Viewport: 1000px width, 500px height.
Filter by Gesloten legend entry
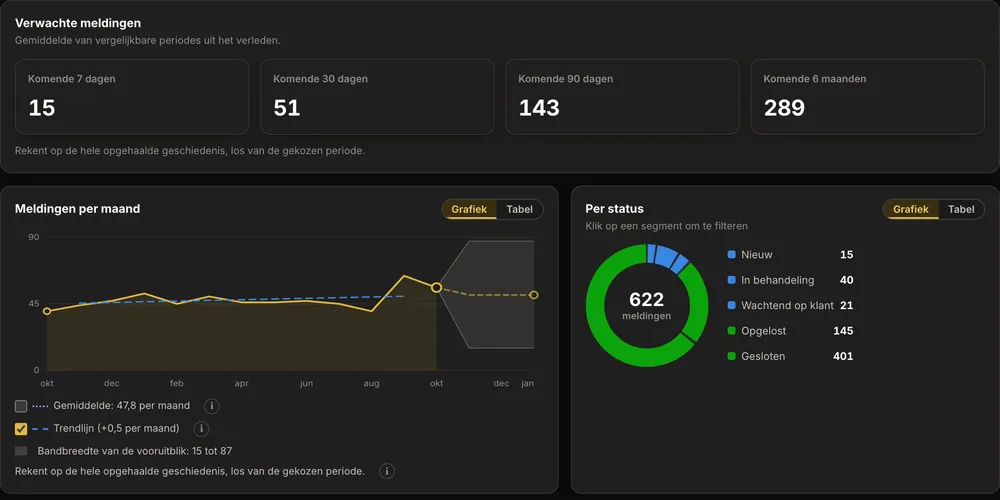tap(790, 357)
